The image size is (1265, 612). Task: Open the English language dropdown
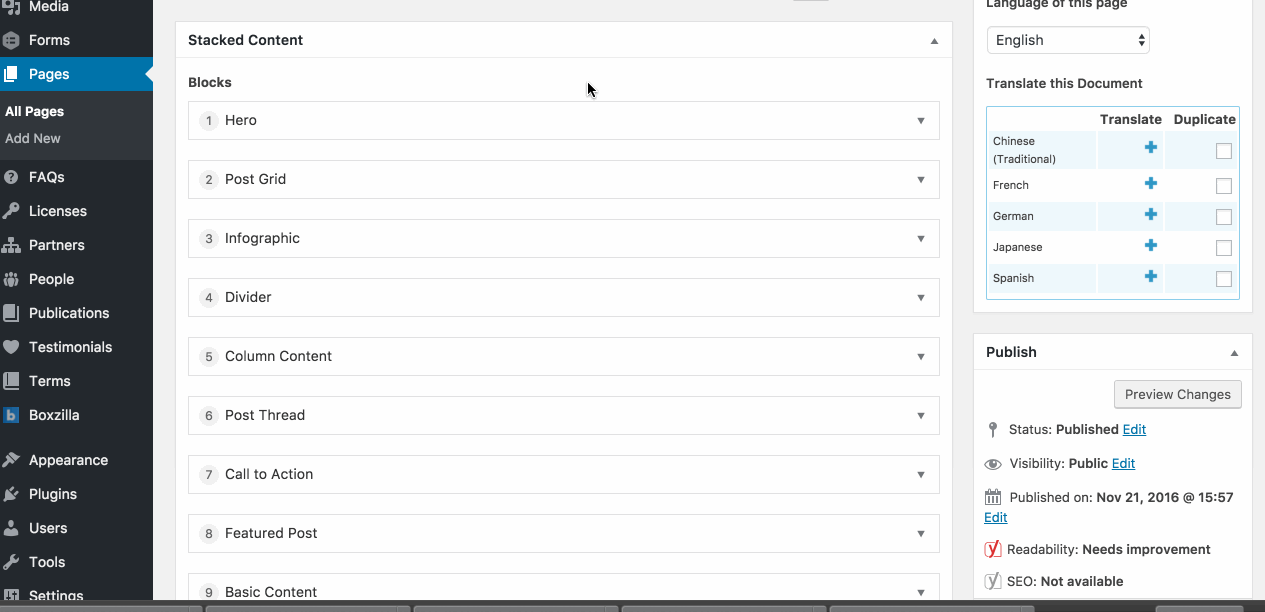pyautogui.click(x=1068, y=40)
